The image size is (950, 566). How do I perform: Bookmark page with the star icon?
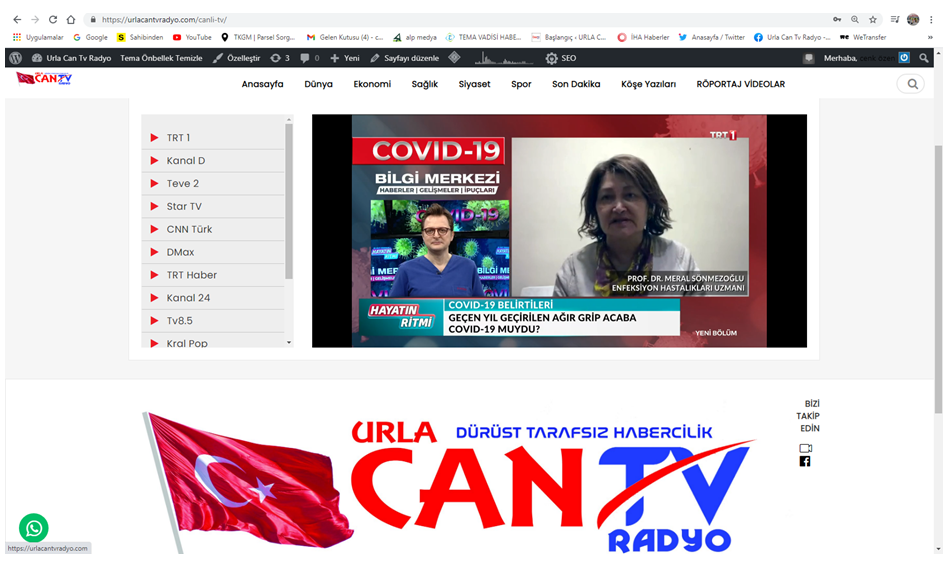click(873, 19)
